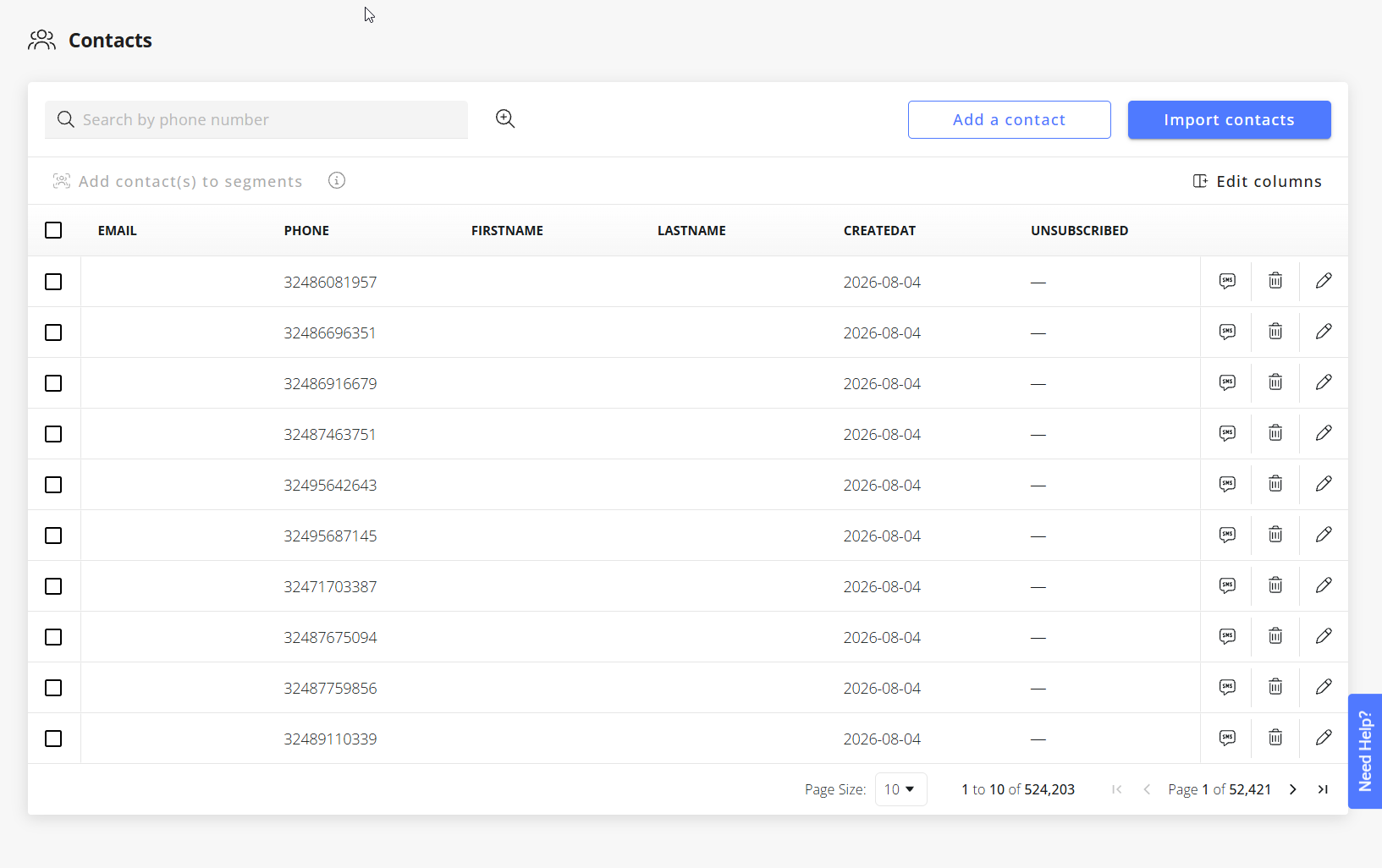Open the Page Size dropdown
1382x868 pixels.
(x=900, y=789)
